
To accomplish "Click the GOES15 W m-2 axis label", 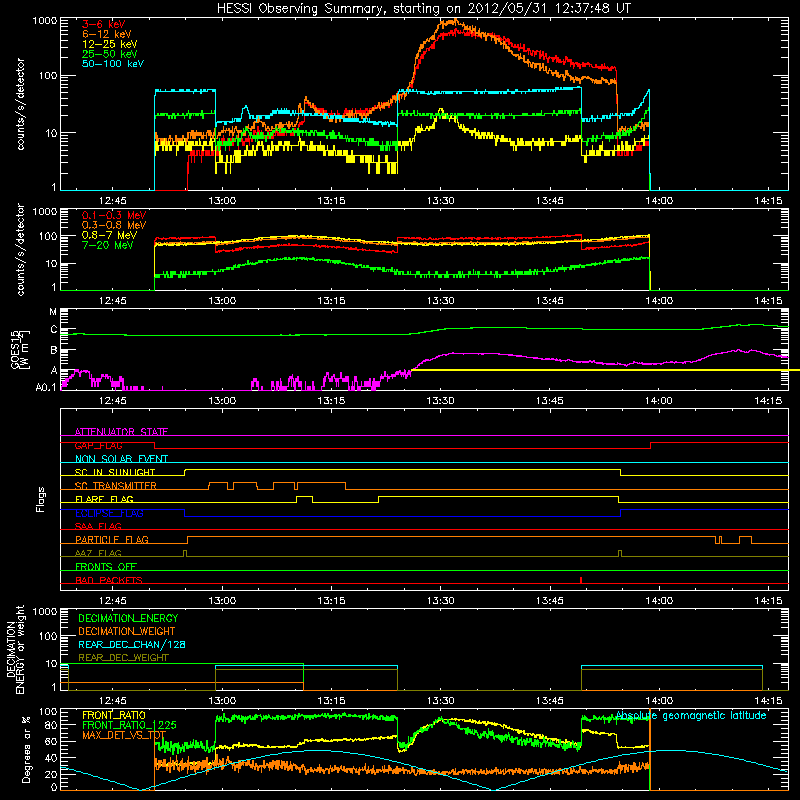I will pyautogui.click(x=20, y=349).
